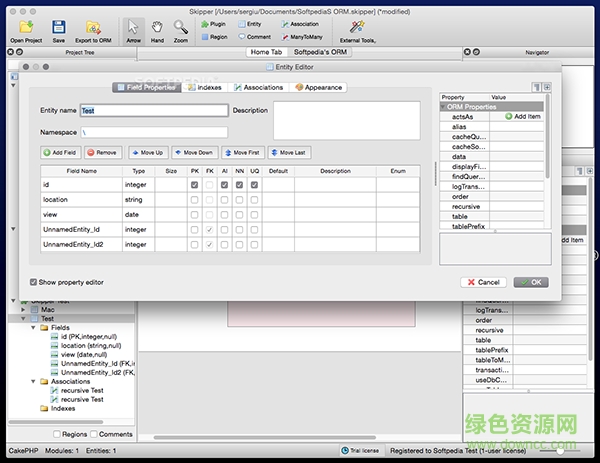Select the Arrow pointer tool
The width and height of the screenshot is (600, 463).
(134, 28)
